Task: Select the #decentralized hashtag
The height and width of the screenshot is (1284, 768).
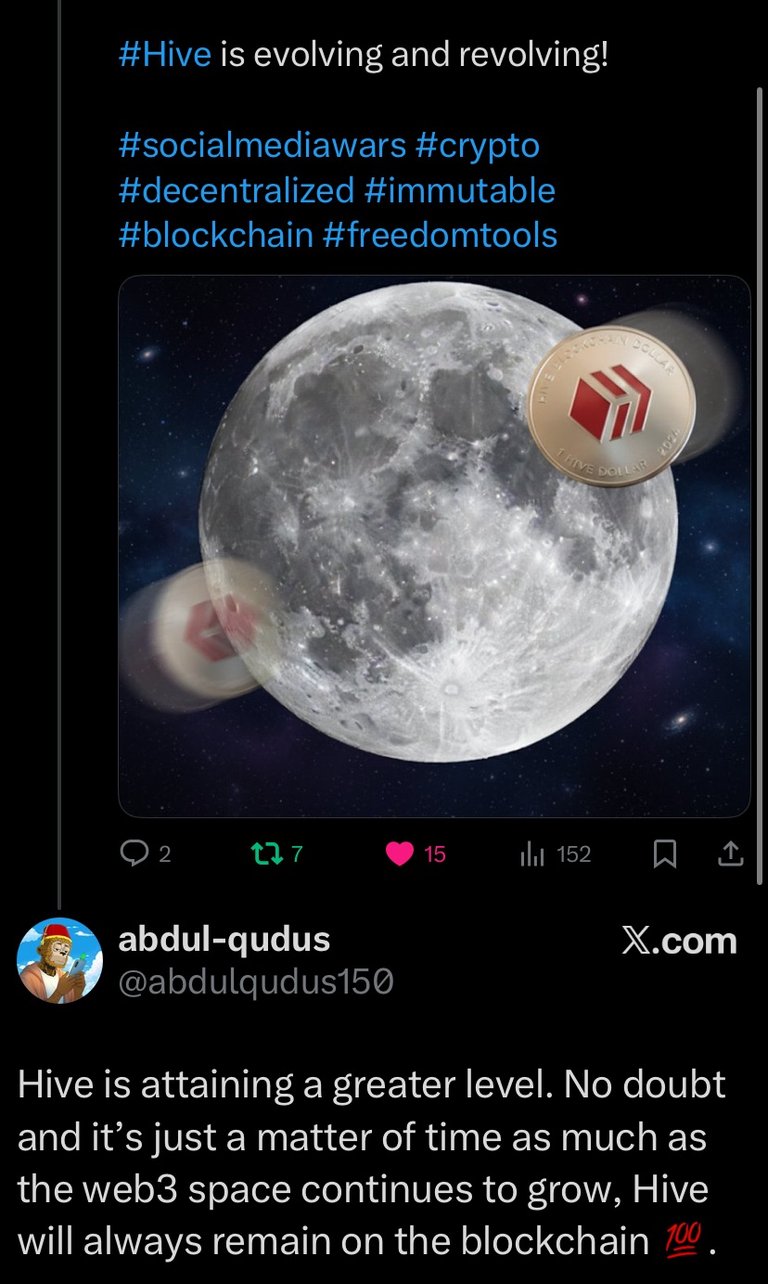Action: pyautogui.click(x=237, y=190)
